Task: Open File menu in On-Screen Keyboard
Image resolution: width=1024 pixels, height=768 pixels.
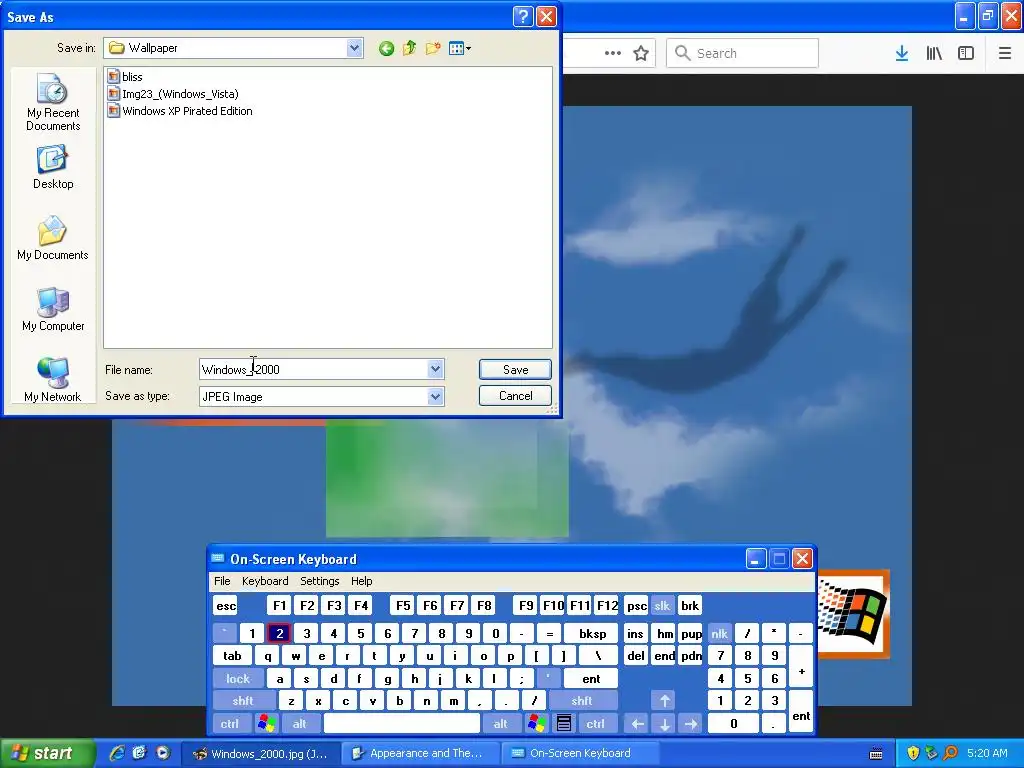Action: pos(222,581)
